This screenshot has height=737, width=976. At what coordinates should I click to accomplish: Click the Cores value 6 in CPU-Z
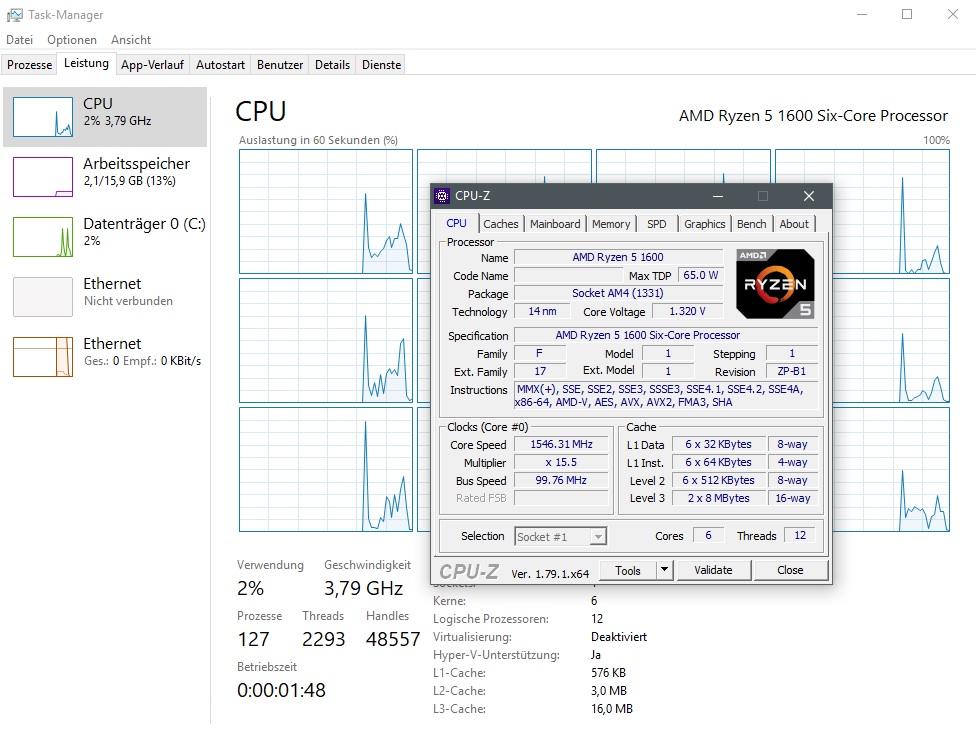pos(708,535)
